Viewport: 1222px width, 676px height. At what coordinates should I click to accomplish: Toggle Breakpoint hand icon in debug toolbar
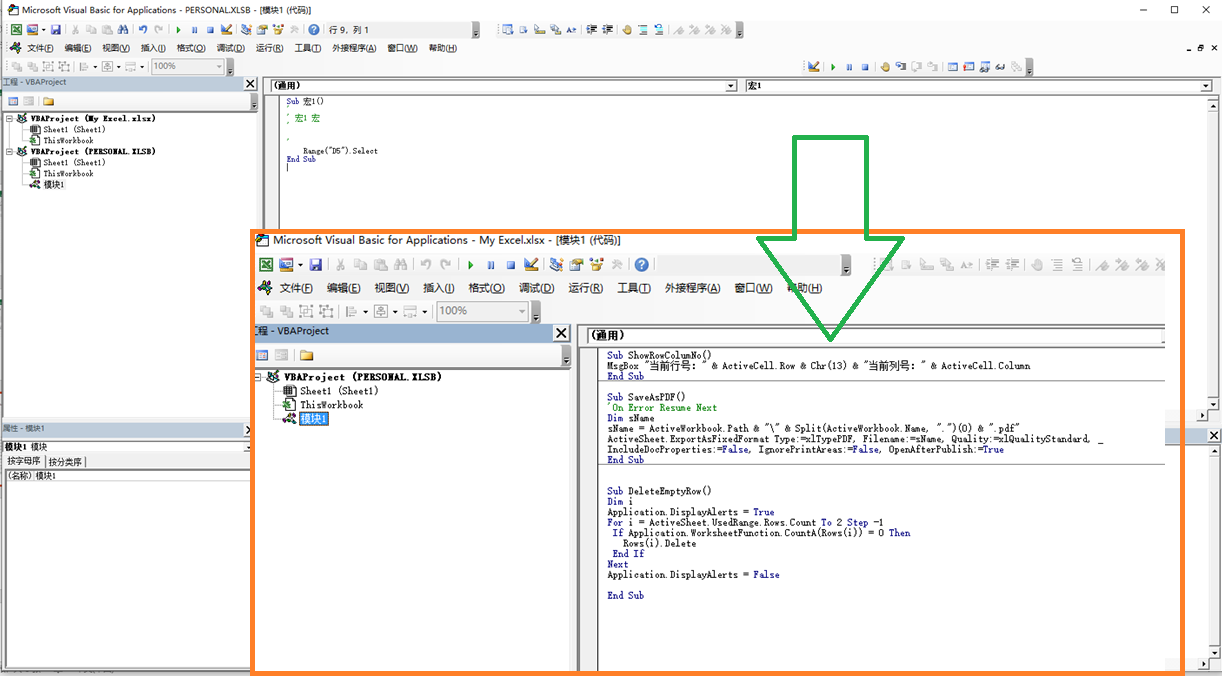coord(885,67)
